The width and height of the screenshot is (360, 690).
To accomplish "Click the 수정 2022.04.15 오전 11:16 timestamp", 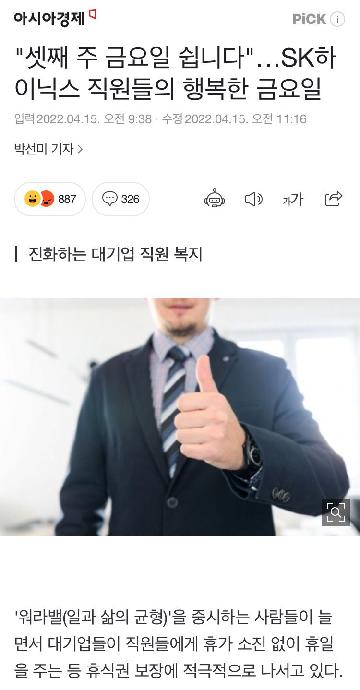I will [234, 119].
